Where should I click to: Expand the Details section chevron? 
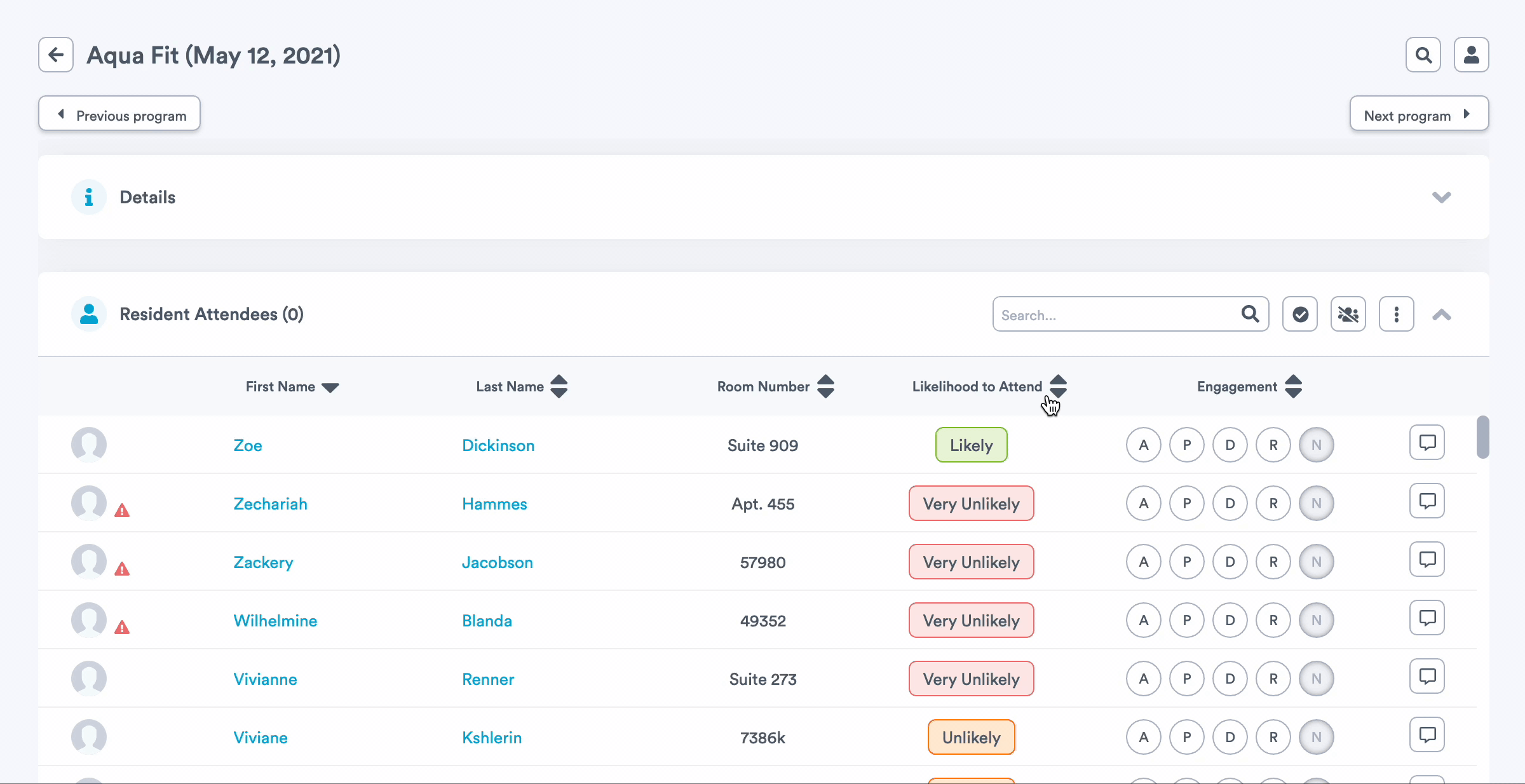pyautogui.click(x=1441, y=197)
